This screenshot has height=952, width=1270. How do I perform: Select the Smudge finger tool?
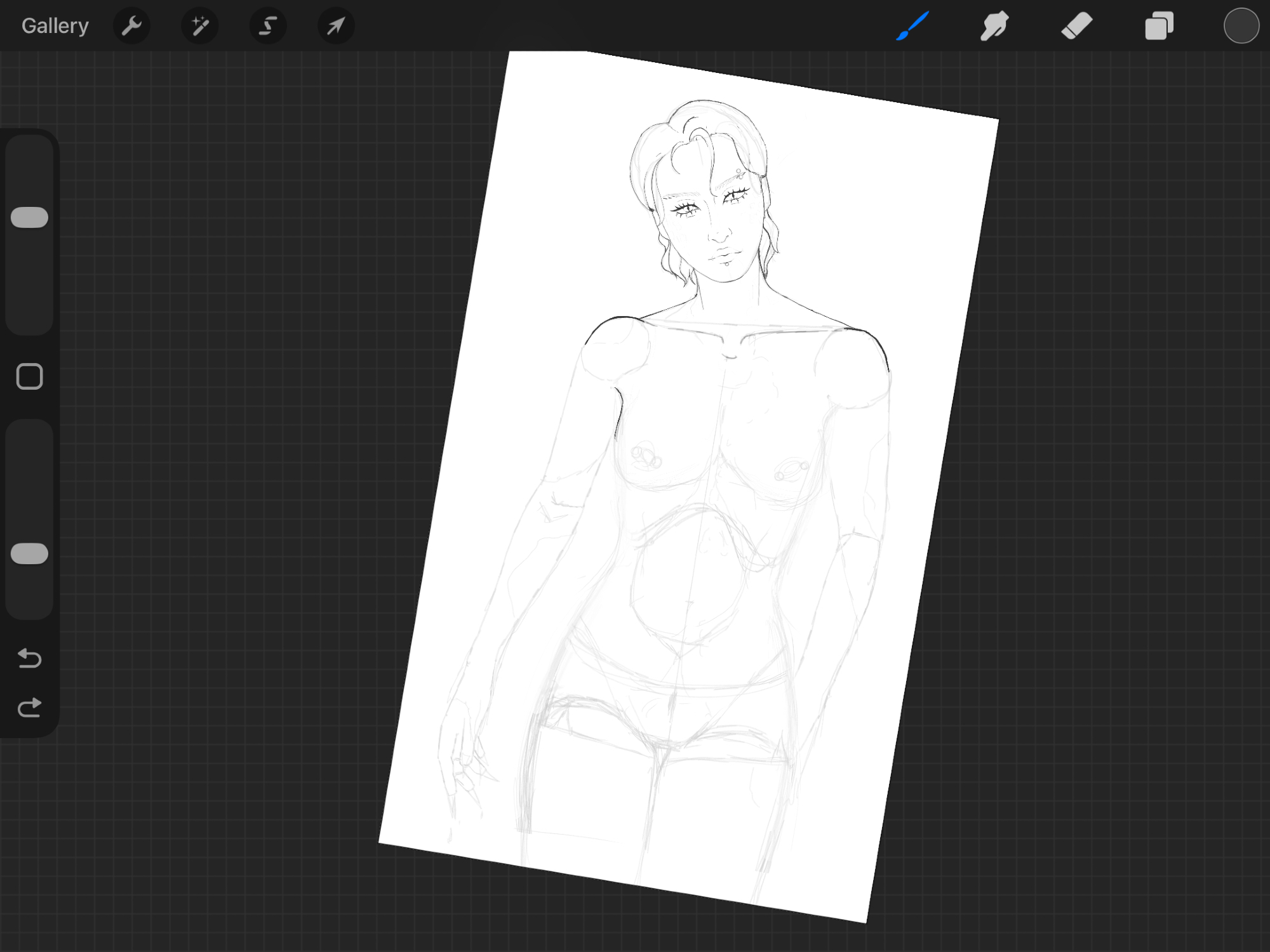coord(994,26)
